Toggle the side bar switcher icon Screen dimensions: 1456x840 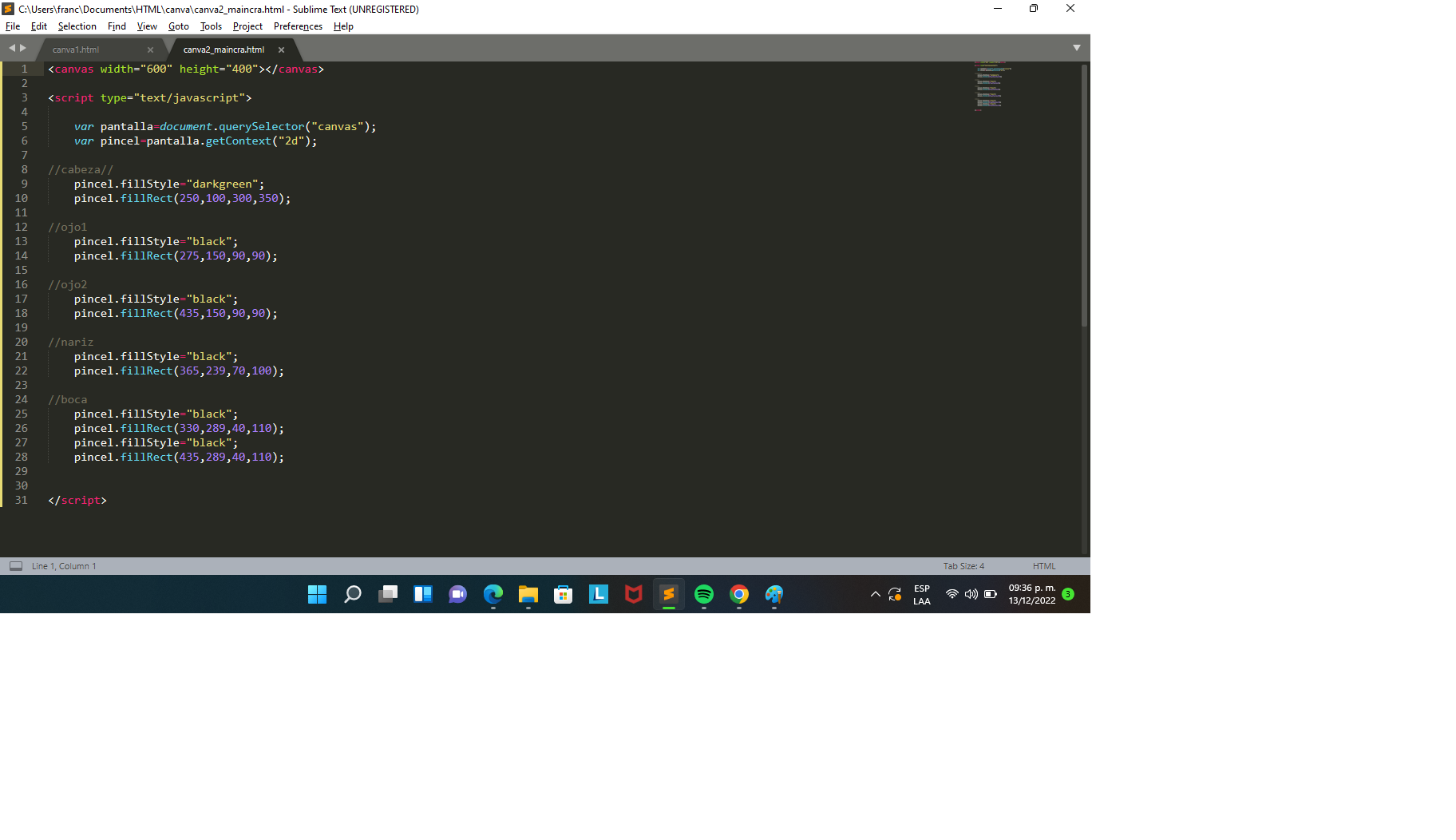[x=16, y=566]
